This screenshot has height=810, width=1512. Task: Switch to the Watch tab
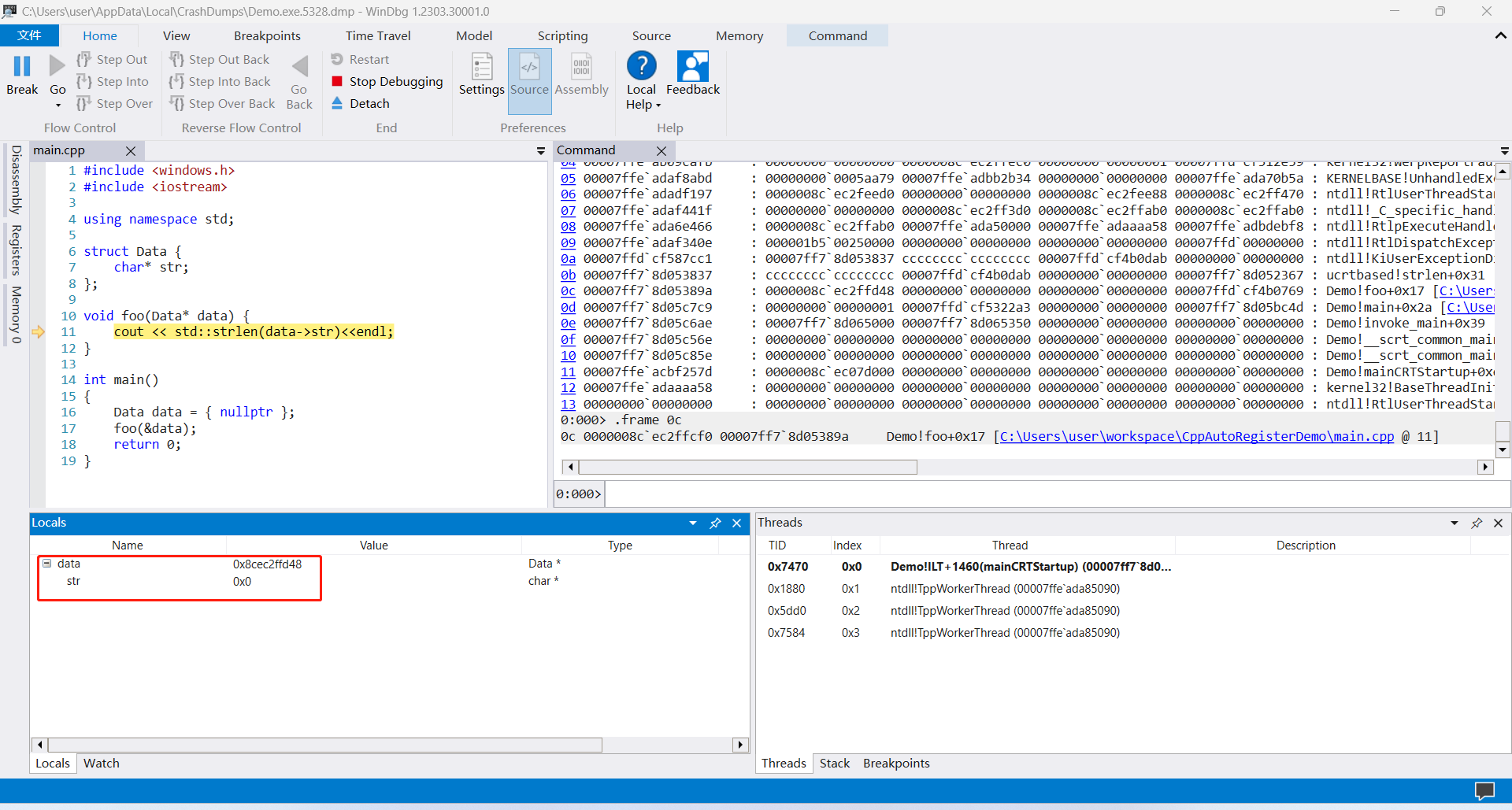coord(102,763)
